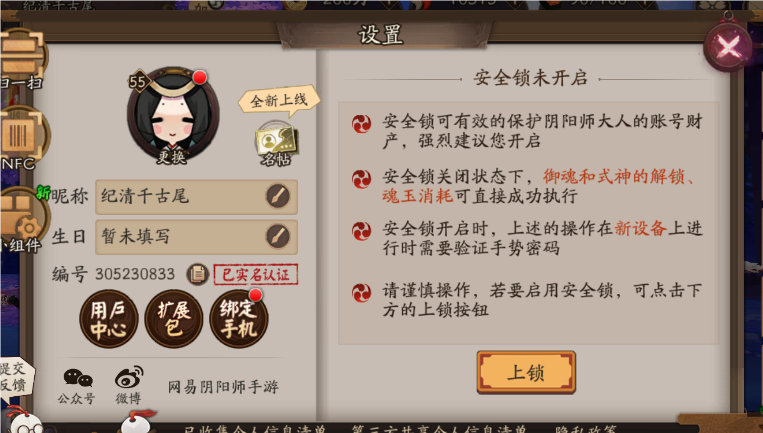Screen dimensions: 763x433
Task: Tap the 提交反馈 feedback bubble
Action: tap(16, 378)
